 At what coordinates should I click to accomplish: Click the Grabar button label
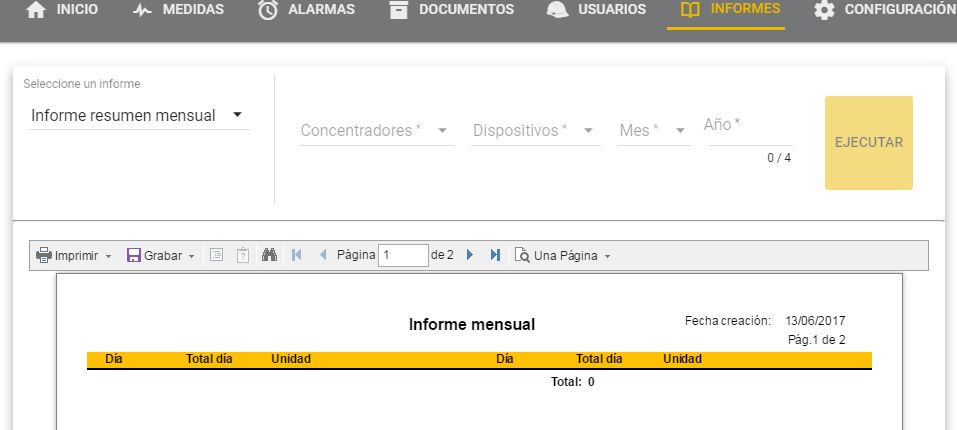(163, 256)
